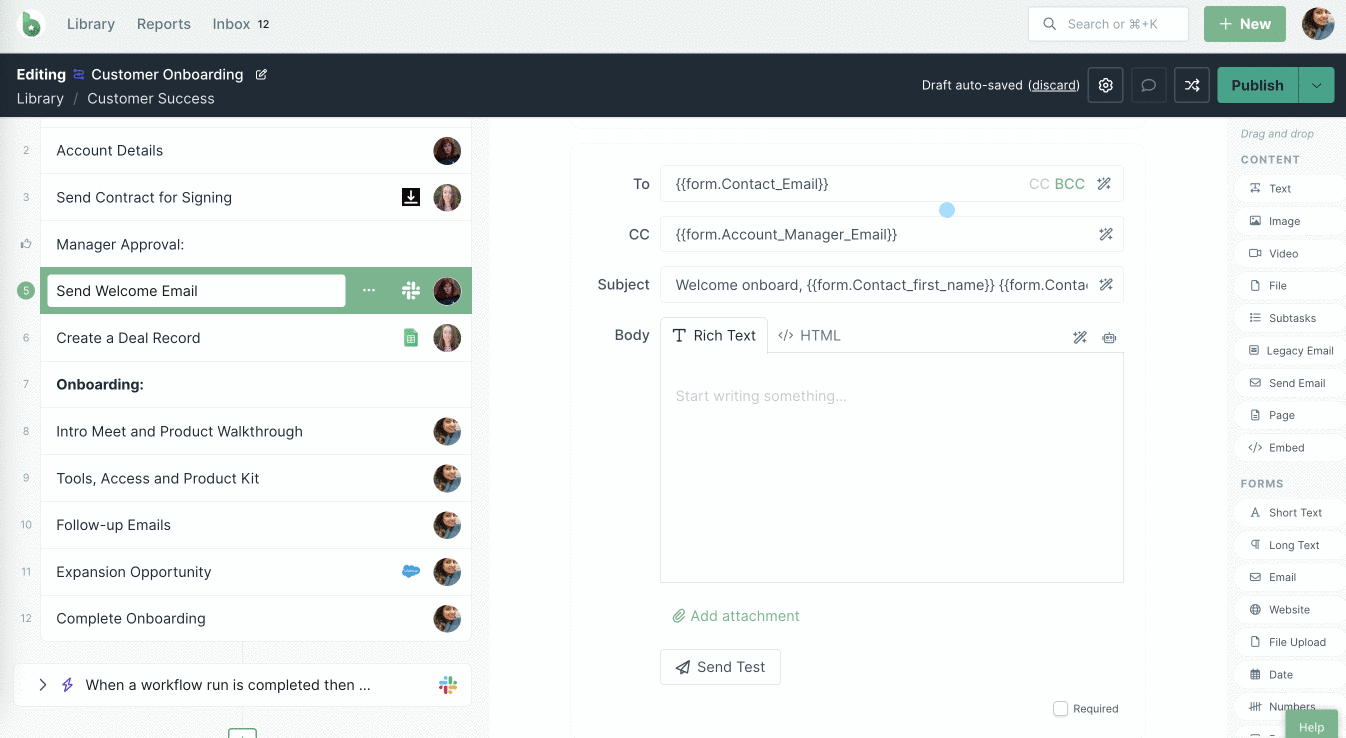Viewport: 1346px width, 738px height.
Task: Click the magic wand in To field
Action: coord(1104,184)
